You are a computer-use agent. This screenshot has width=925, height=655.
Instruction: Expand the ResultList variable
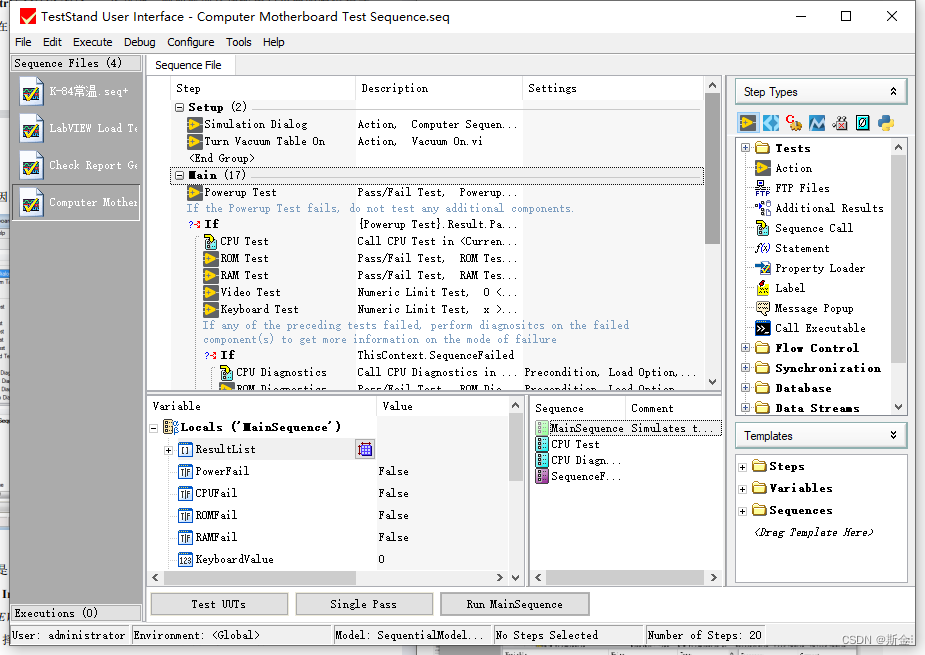click(x=168, y=451)
